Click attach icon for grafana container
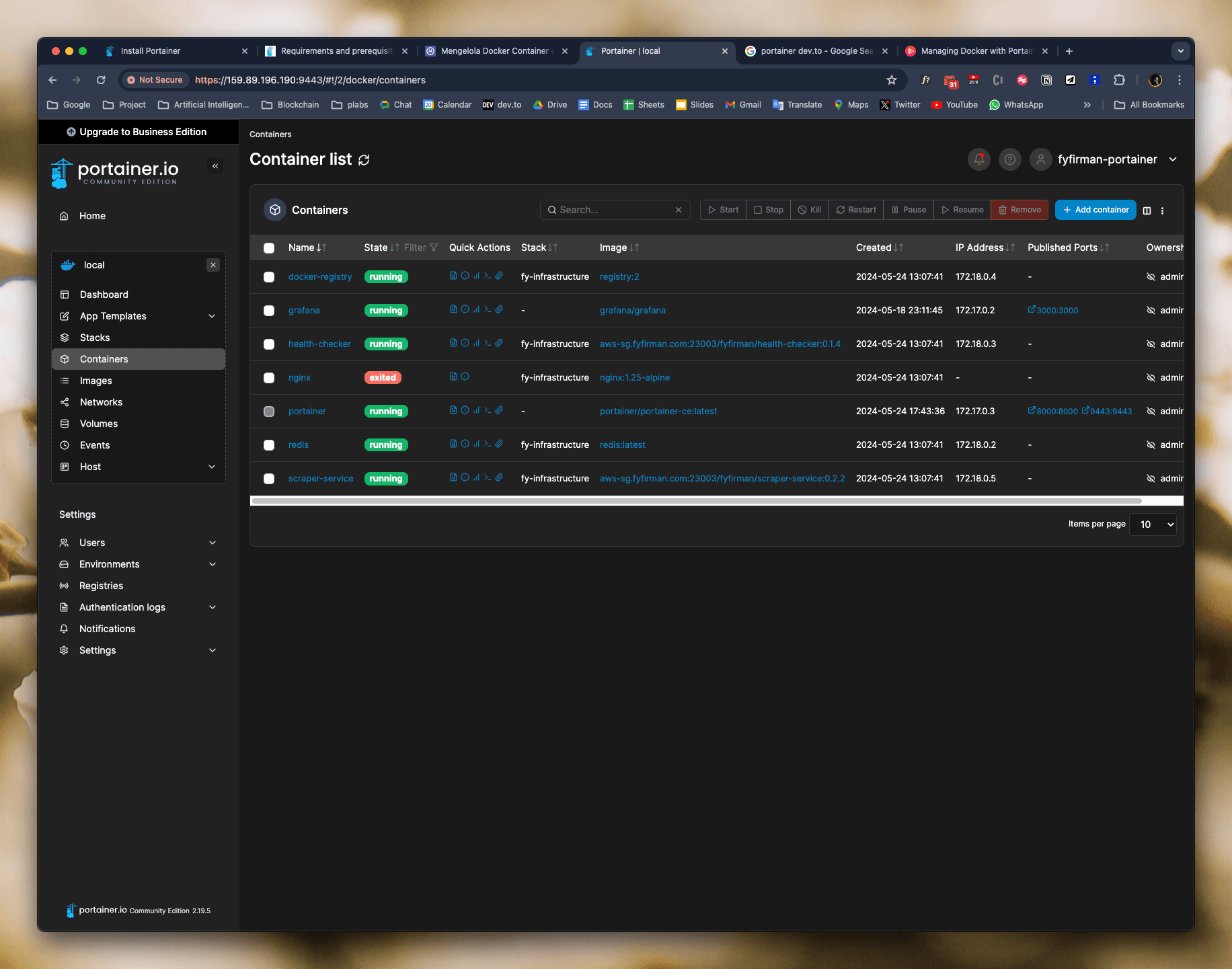Image resolution: width=1232 pixels, height=969 pixels. pyautogui.click(x=499, y=309)
